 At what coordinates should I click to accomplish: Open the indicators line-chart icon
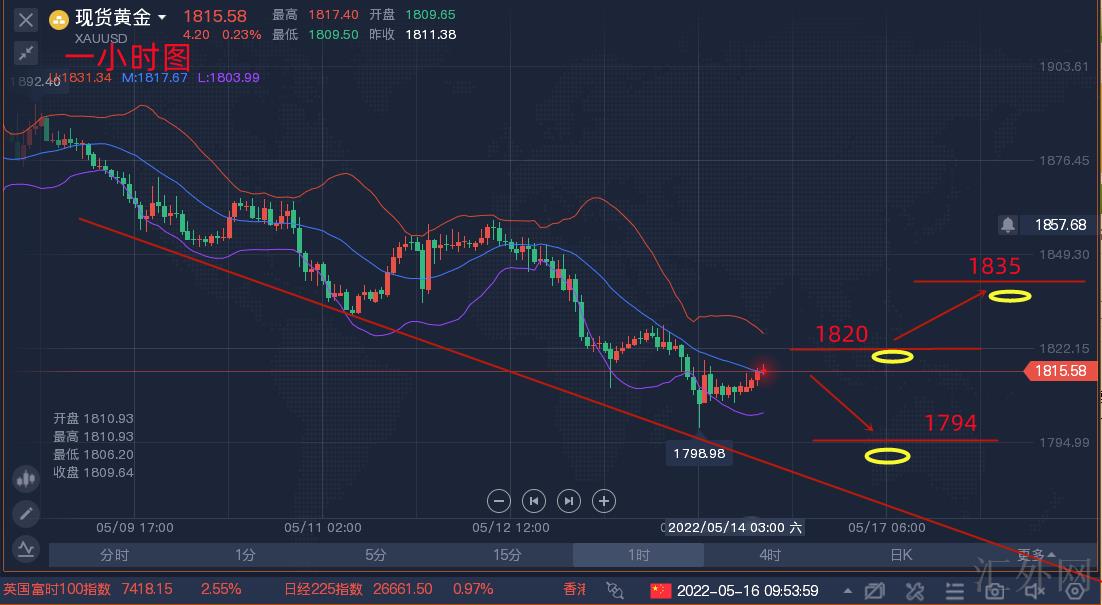(x=26, y=548)
